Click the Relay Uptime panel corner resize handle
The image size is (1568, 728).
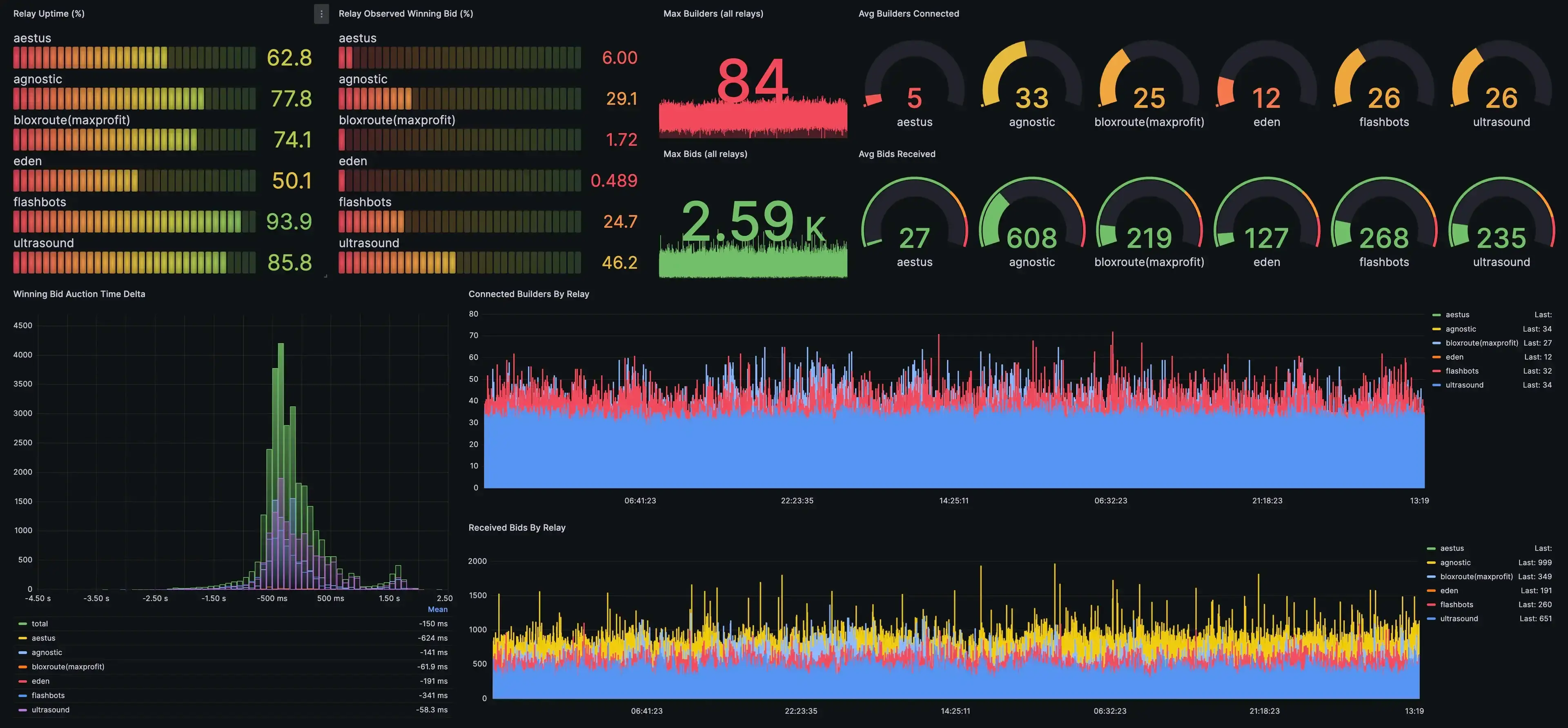(x=326, y=276)
